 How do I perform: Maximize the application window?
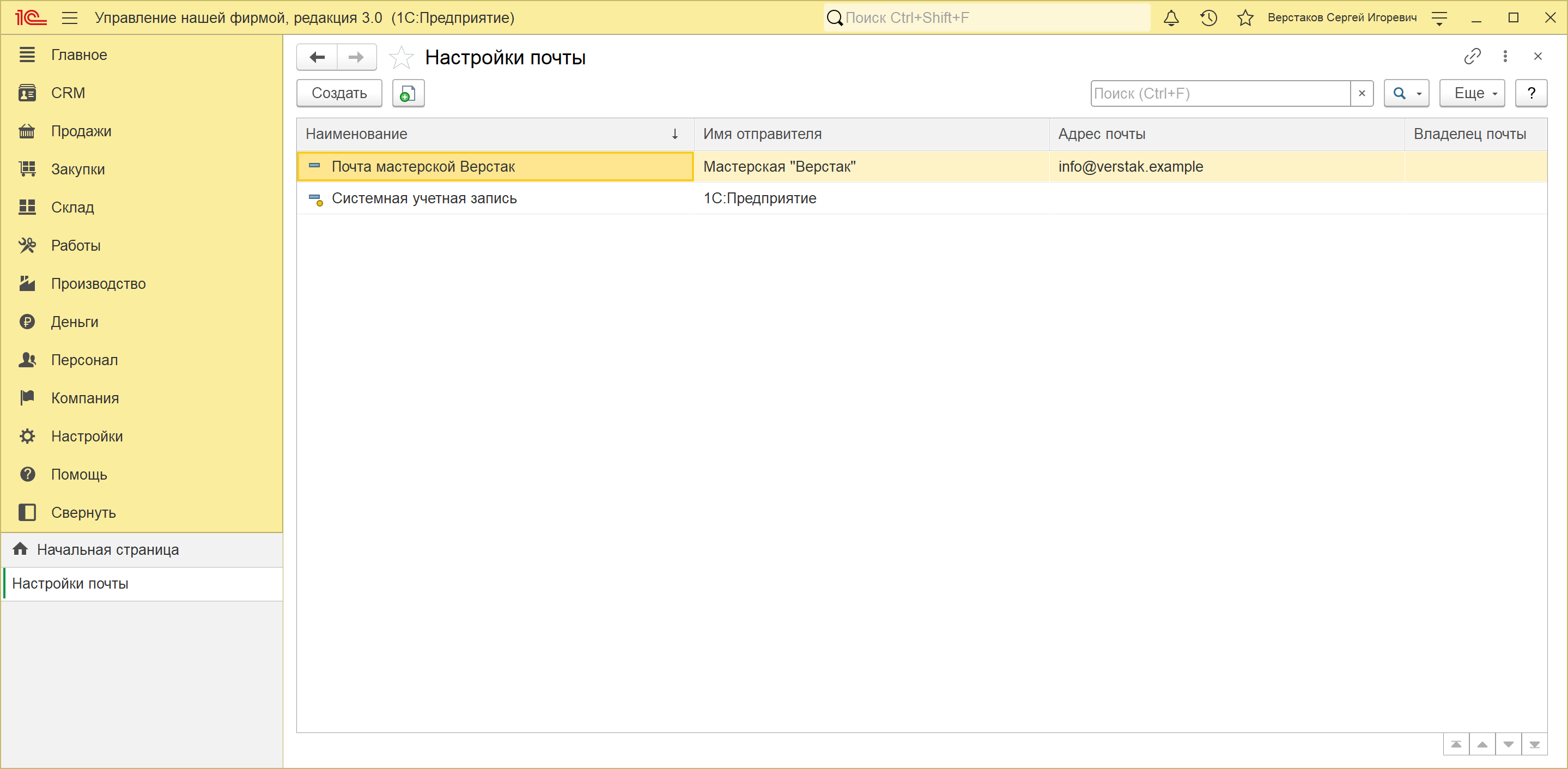point(1514,17)
